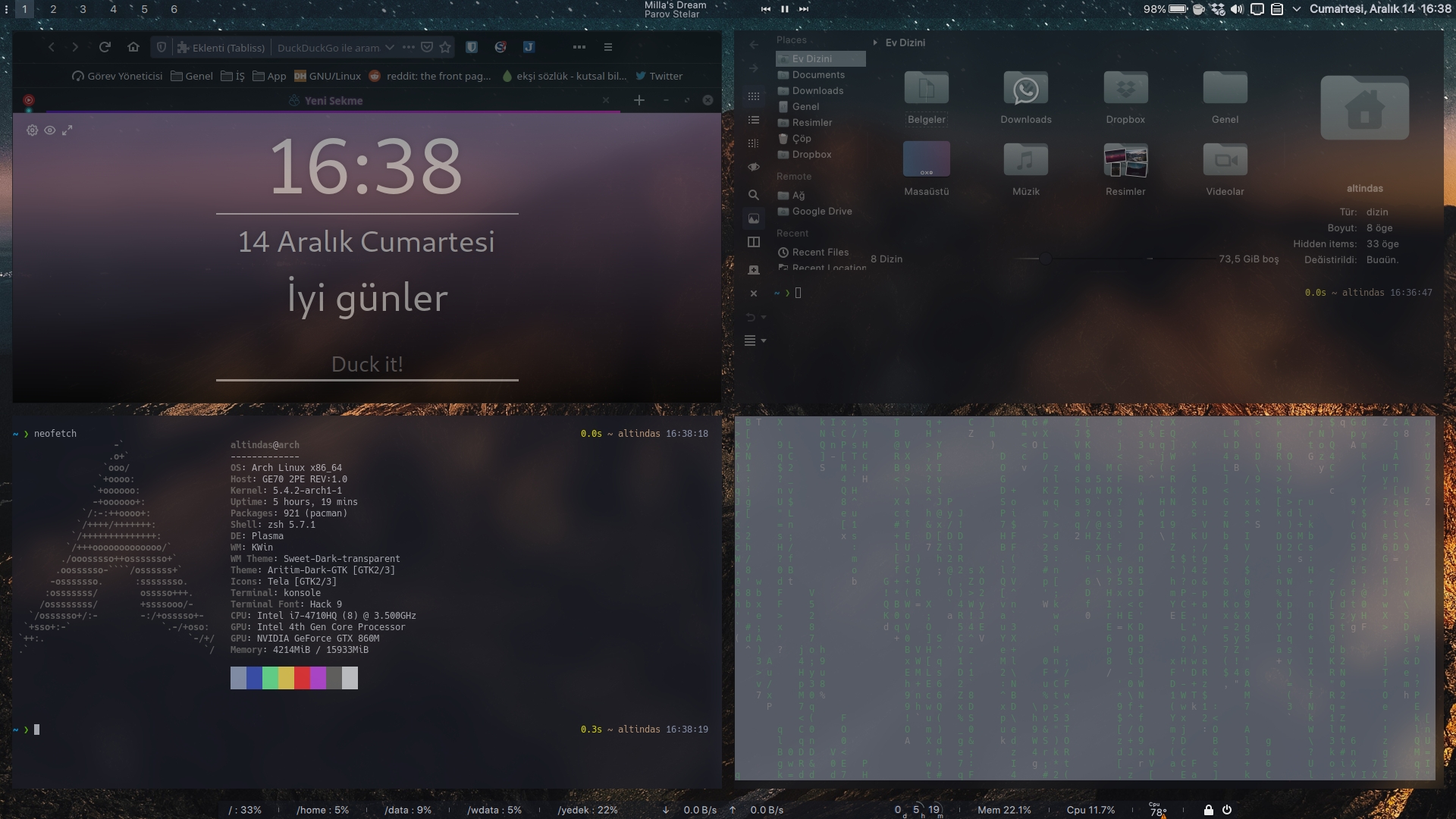Image resolution: width=1456 pixels, height=819 pixels.
Task: Open toolbar overflow dots menu
Action: point(579,47)
